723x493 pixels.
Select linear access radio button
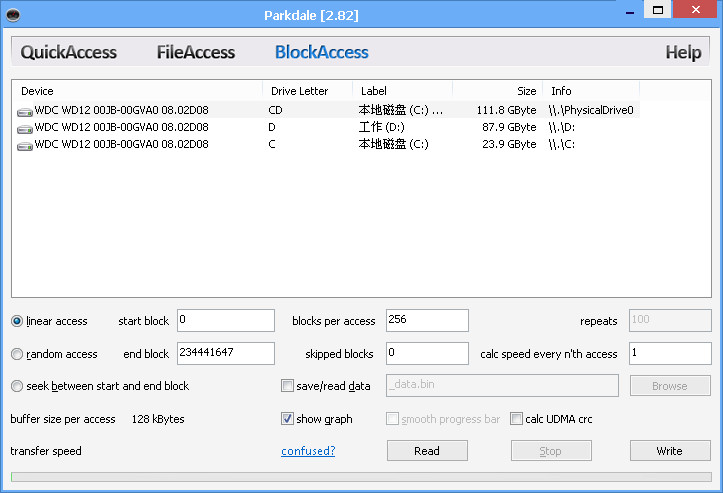(x=17, y=321)
